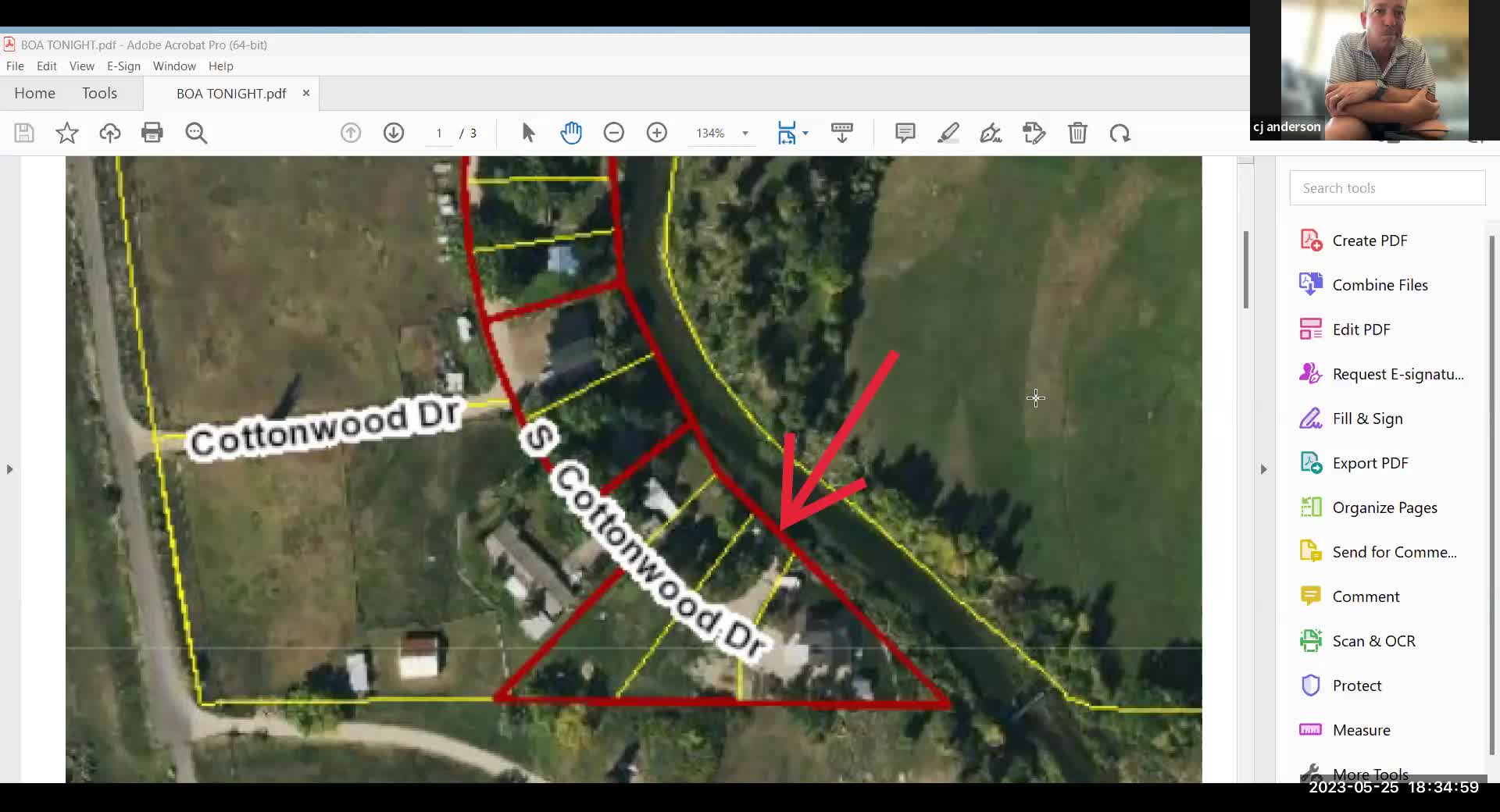Expand the page display options dropdown
This screenshot has height=812, width=1500.
[x=805, y=133]
